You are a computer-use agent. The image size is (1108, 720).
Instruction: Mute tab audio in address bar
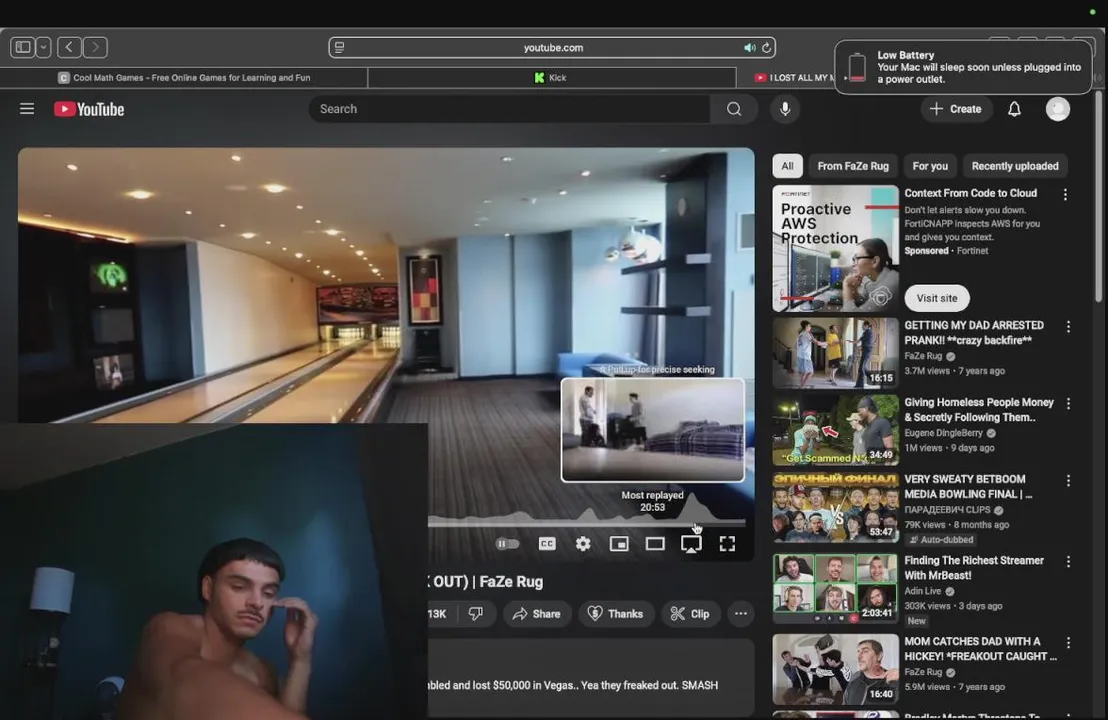pyautogui.click(x=749, y=47)
